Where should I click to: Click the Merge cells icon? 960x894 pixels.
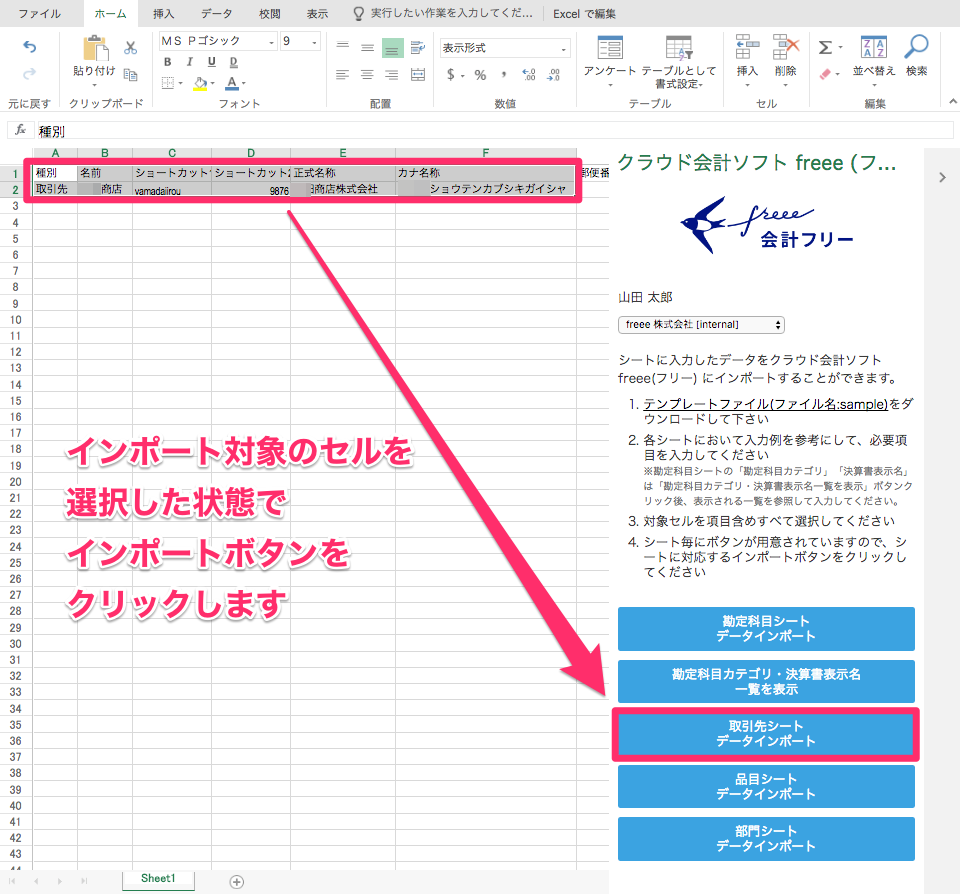click(x=418, y=75)
